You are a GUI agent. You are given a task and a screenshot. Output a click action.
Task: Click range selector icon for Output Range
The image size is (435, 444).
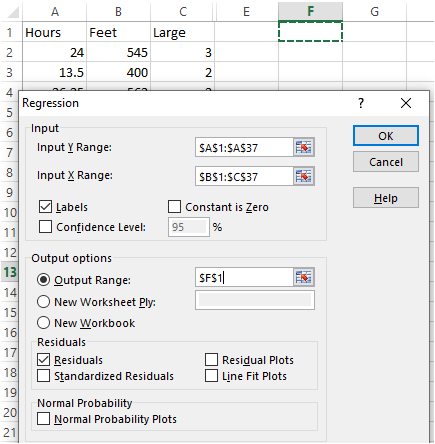304,277
